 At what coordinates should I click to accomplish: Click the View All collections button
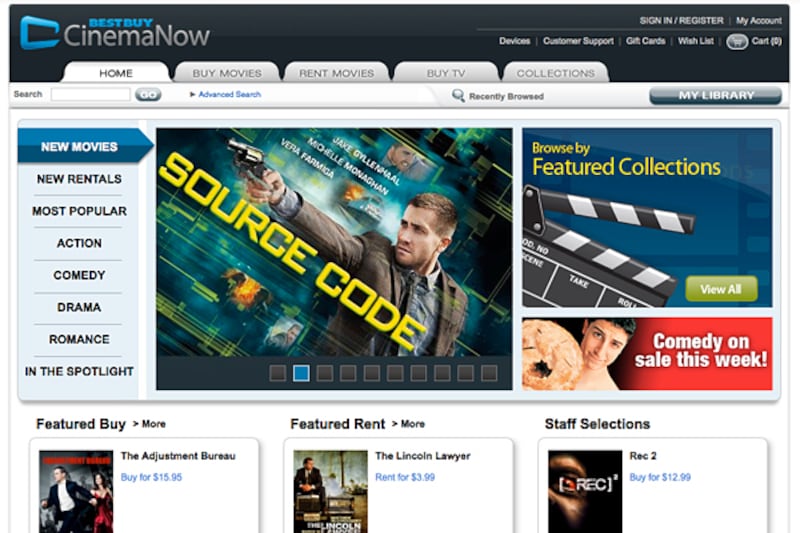click(721, 289)
